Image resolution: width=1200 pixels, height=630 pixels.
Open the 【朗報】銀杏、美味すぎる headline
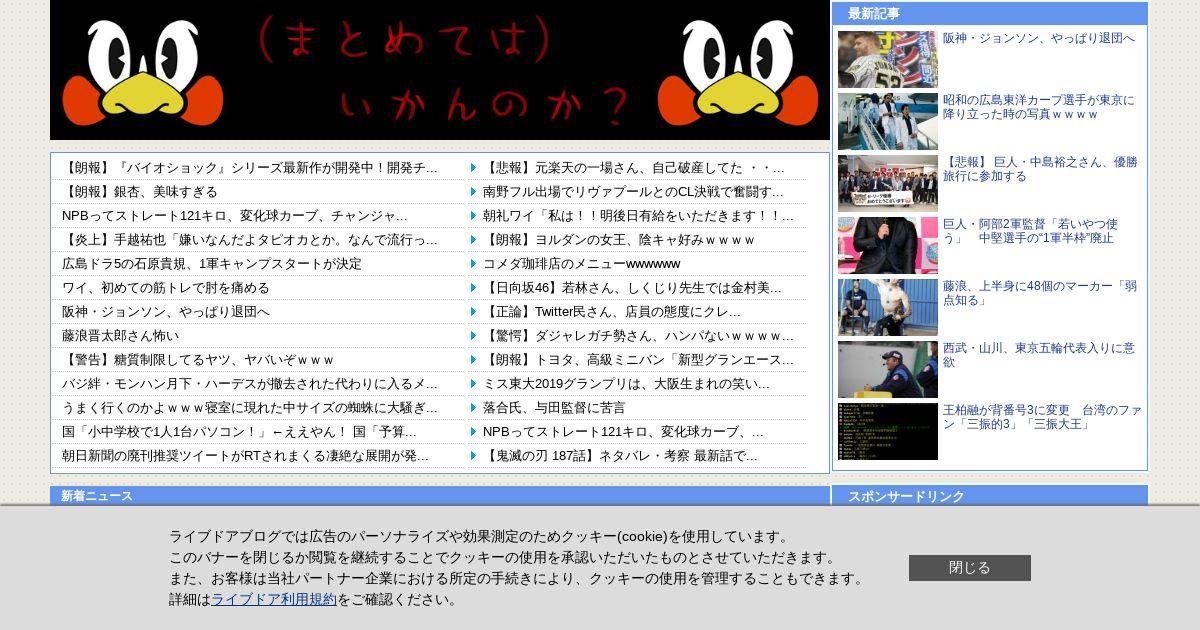pyautogui.click(x=140, y=192)
